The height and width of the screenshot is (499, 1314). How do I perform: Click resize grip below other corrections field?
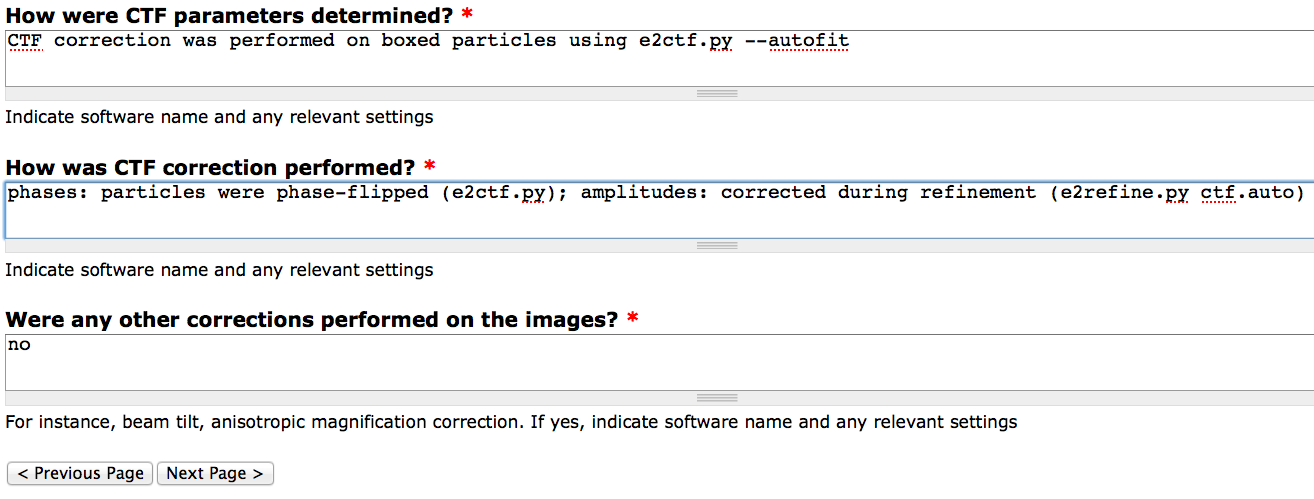716,397
